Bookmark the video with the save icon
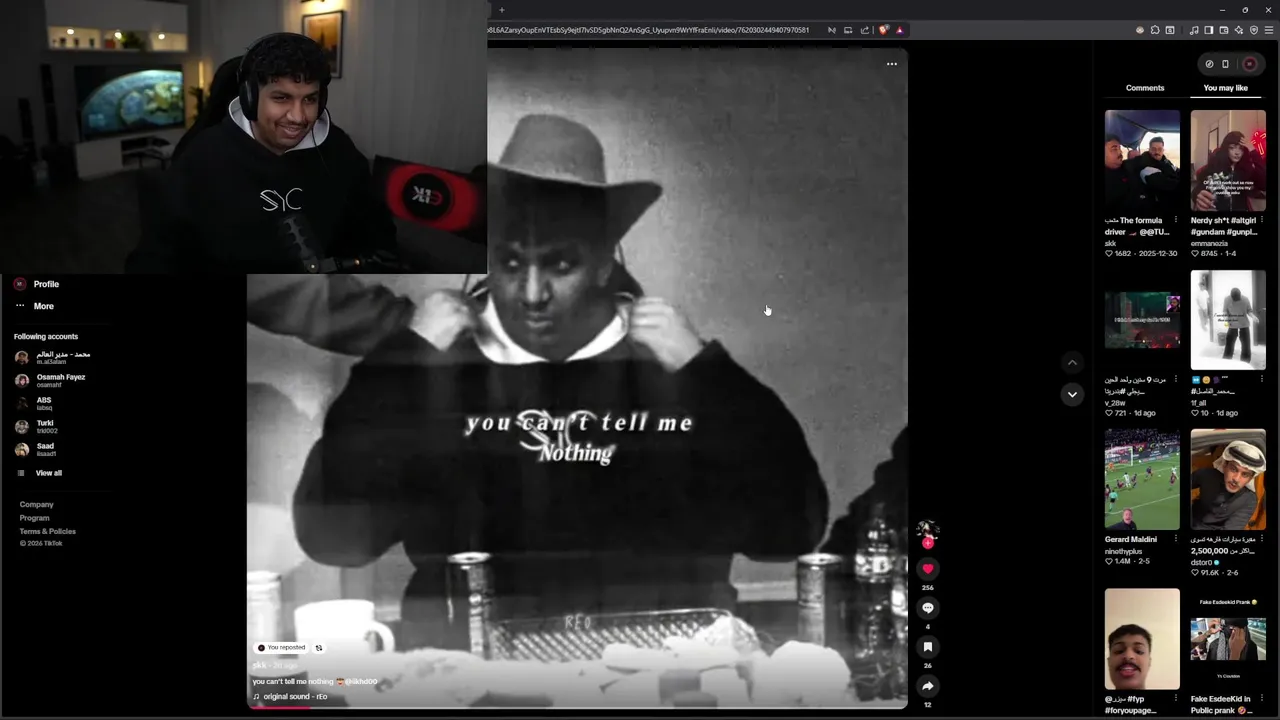1280x720 pixels. click(x=927, y=647)
